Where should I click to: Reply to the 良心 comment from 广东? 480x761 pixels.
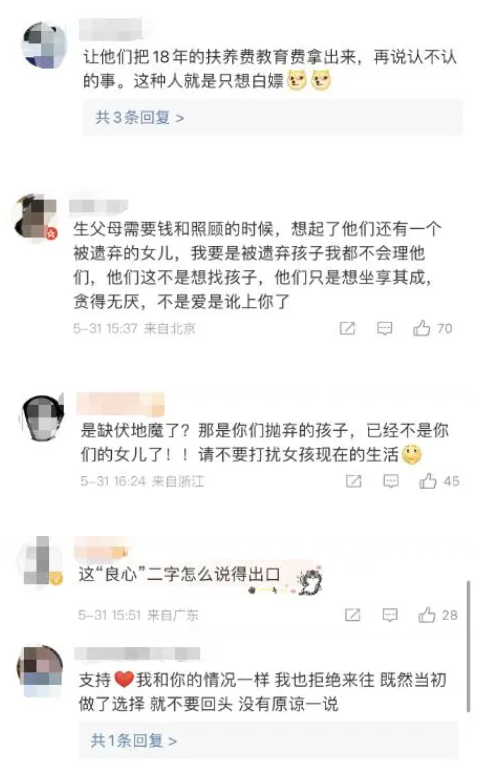[x=390, y=615]
